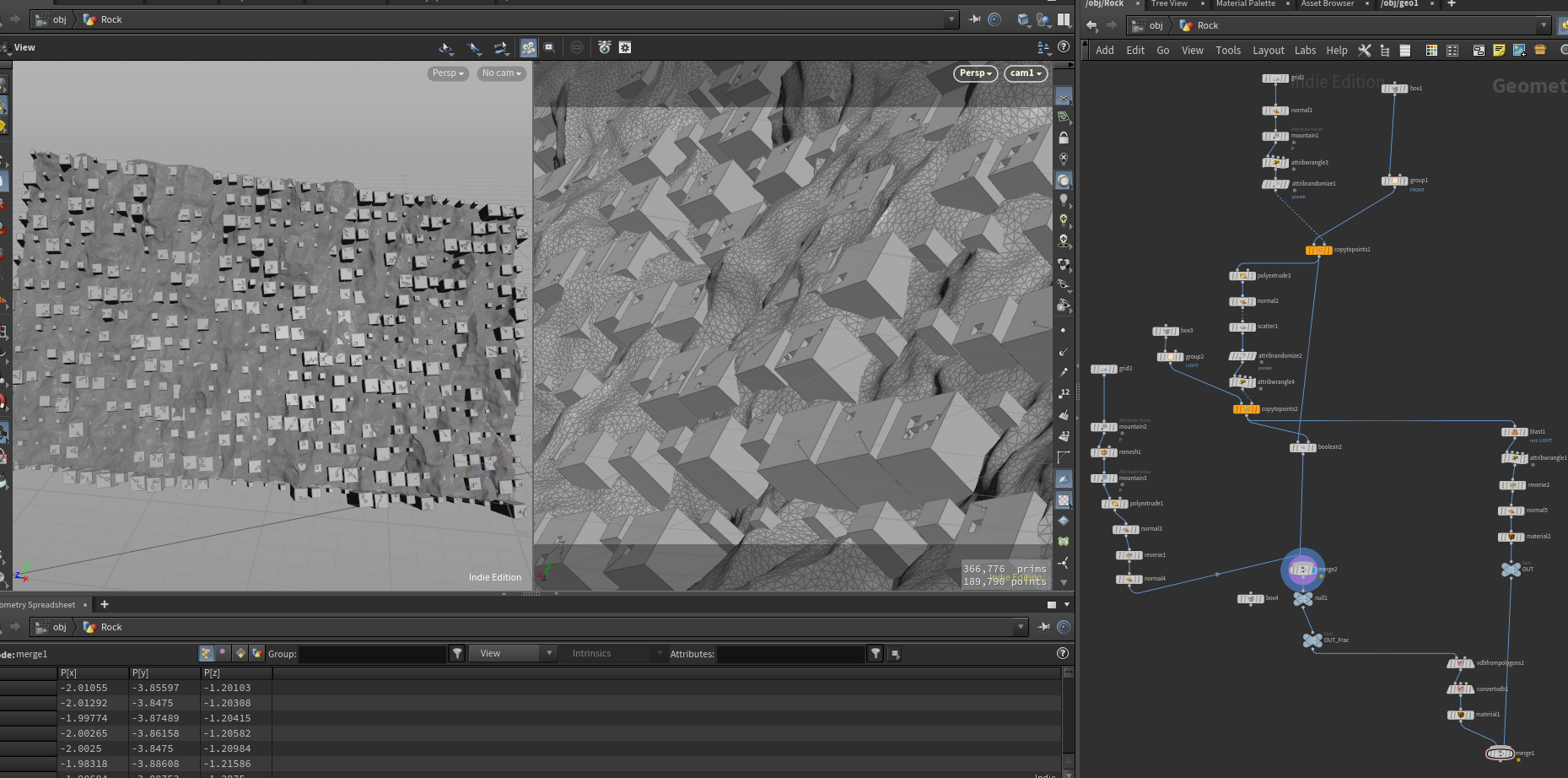The image size is (1568, 778).
Task: Click the add background image icon
Action: point(1519,51)
